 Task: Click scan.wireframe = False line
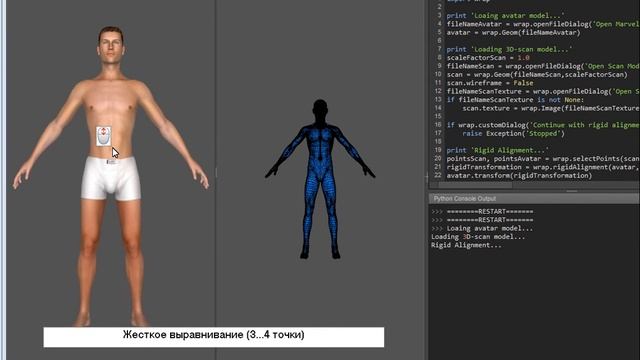(x=490, y=83)
